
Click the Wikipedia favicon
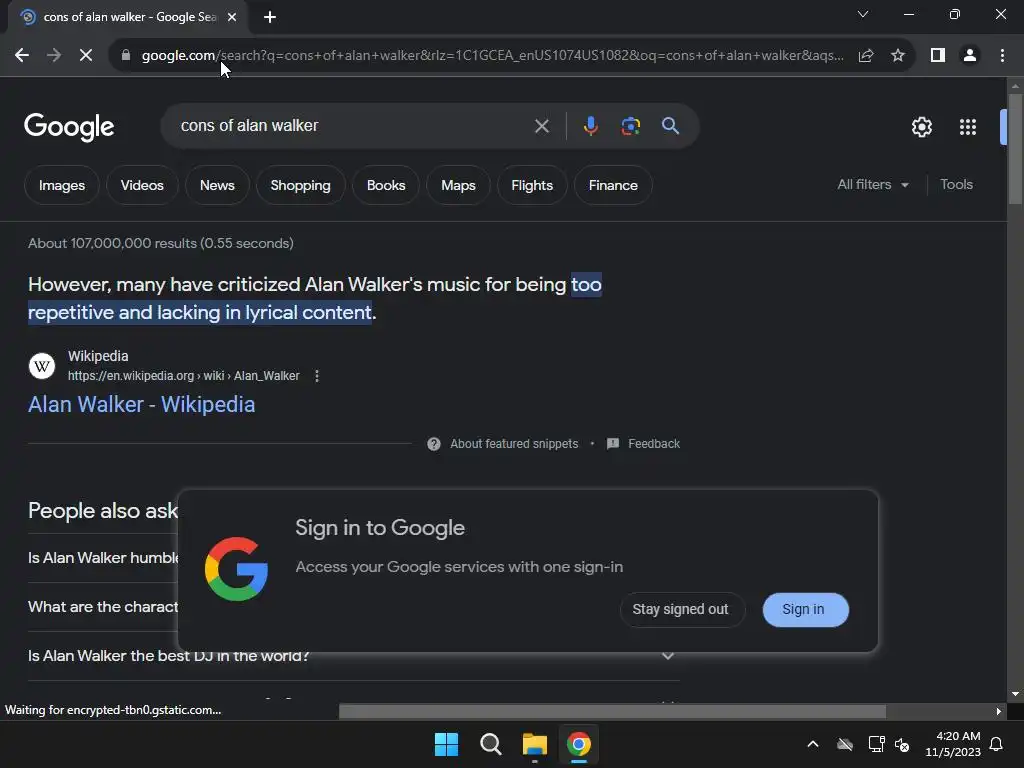pos(42,366)
